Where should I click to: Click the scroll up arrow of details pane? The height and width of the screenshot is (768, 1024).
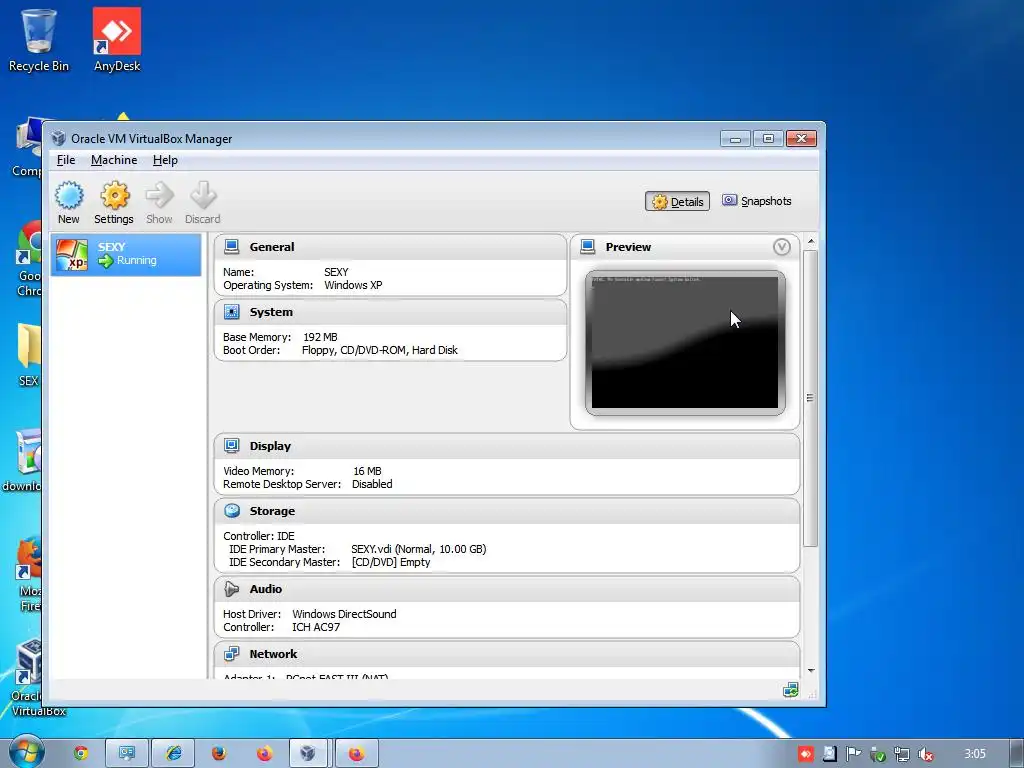(810, 242)
